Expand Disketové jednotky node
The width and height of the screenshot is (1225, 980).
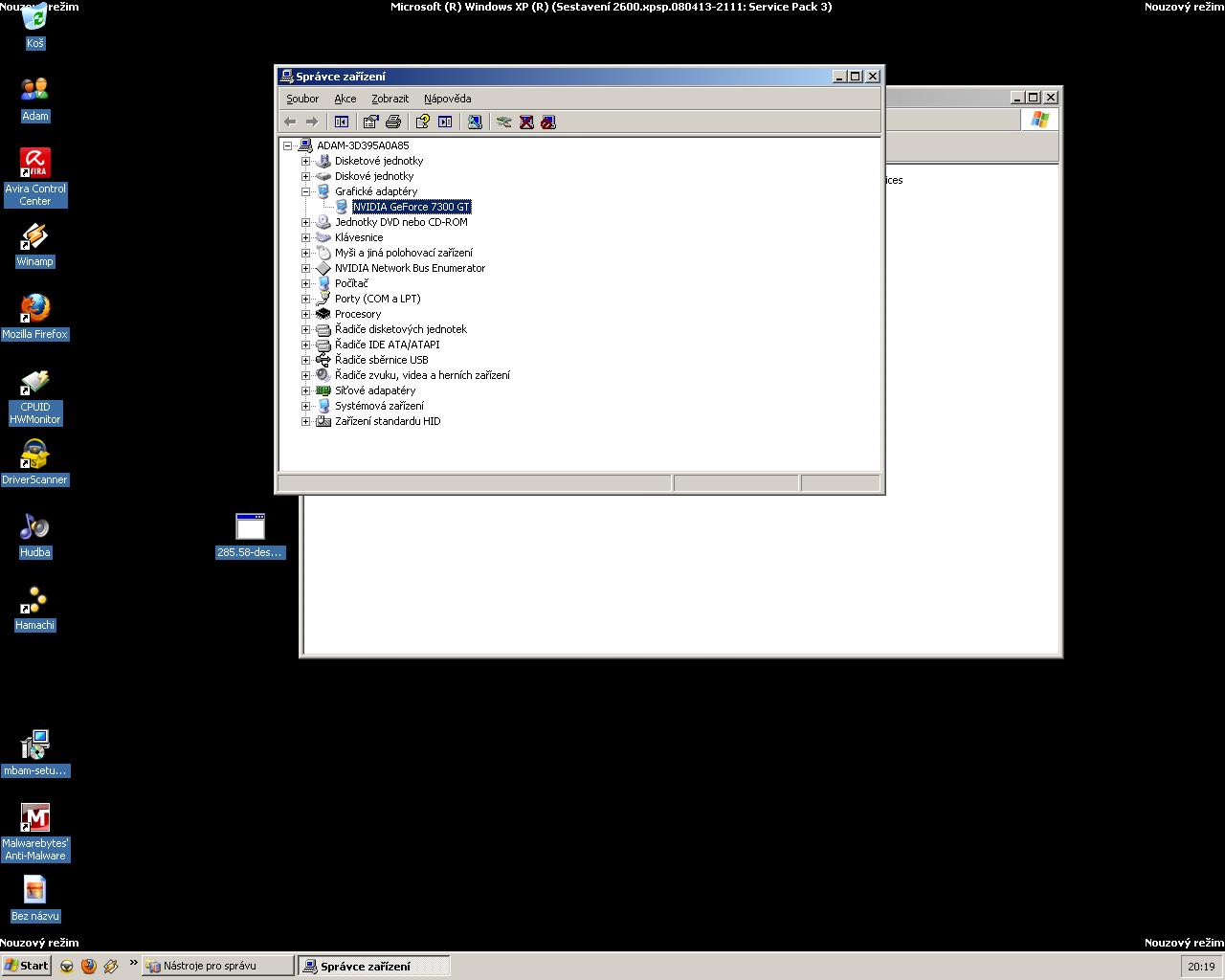[x=306, y=161]
